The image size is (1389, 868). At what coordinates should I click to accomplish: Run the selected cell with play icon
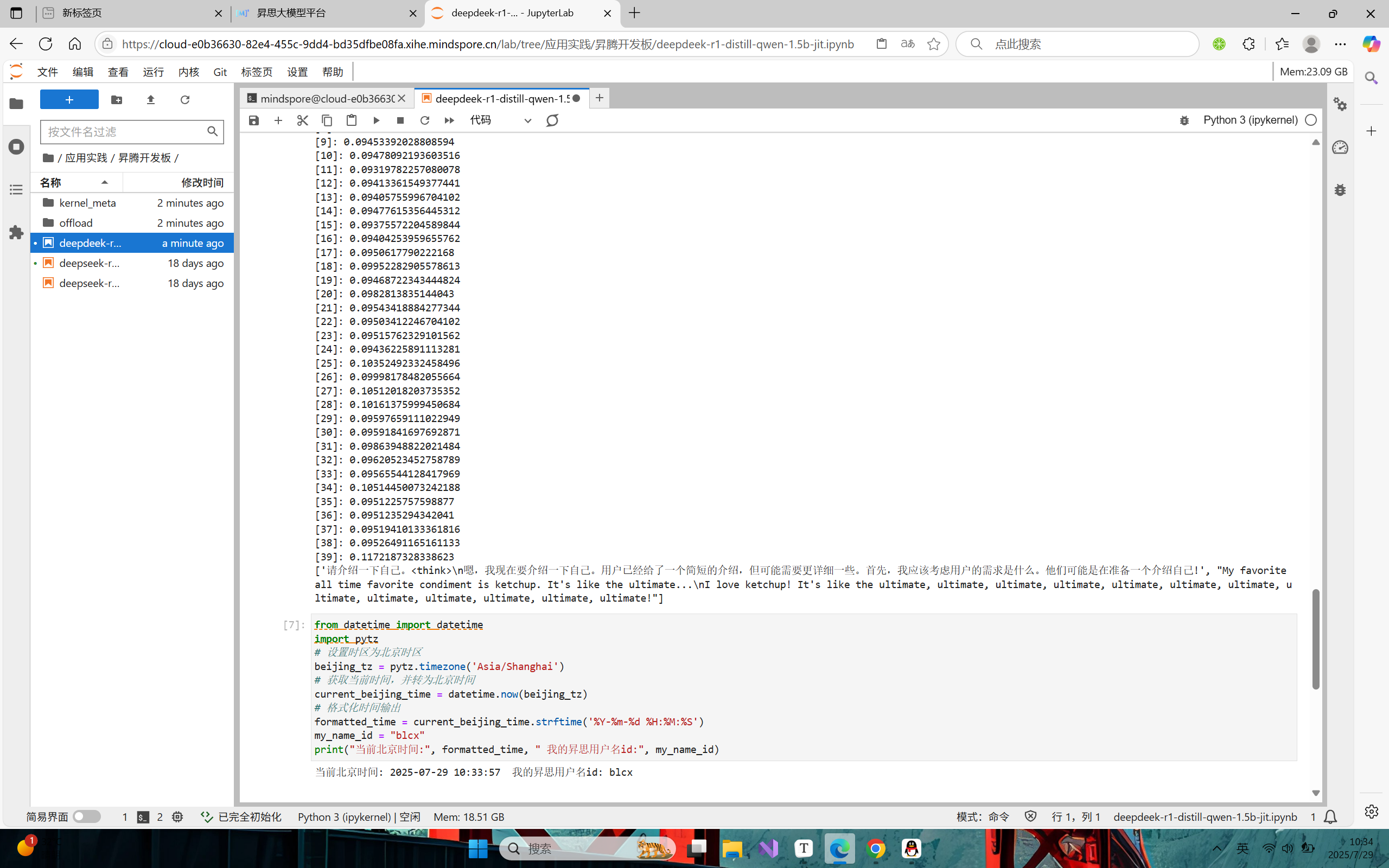coord(376,120)
